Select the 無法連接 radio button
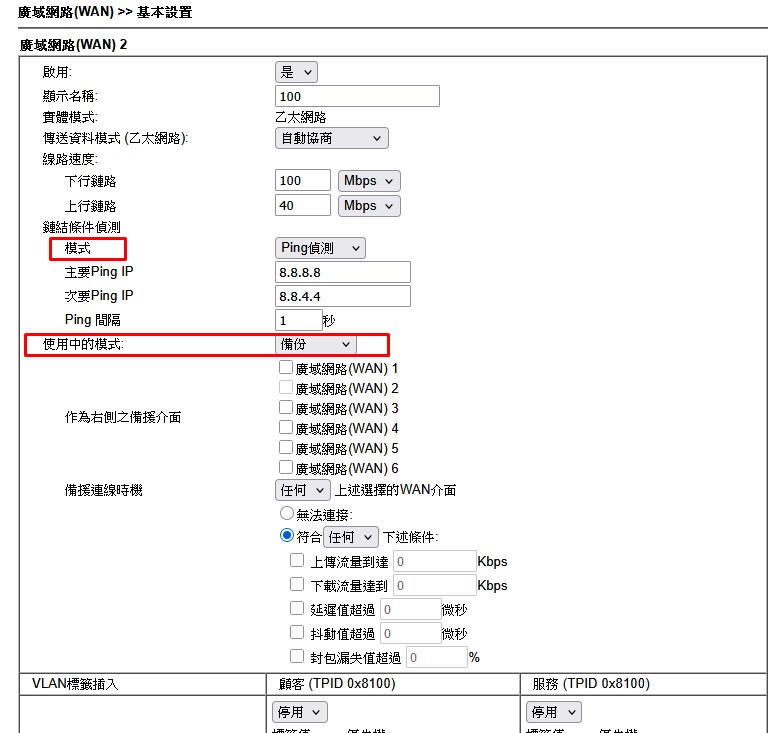784x733 pixels. (x=287, y=514)
